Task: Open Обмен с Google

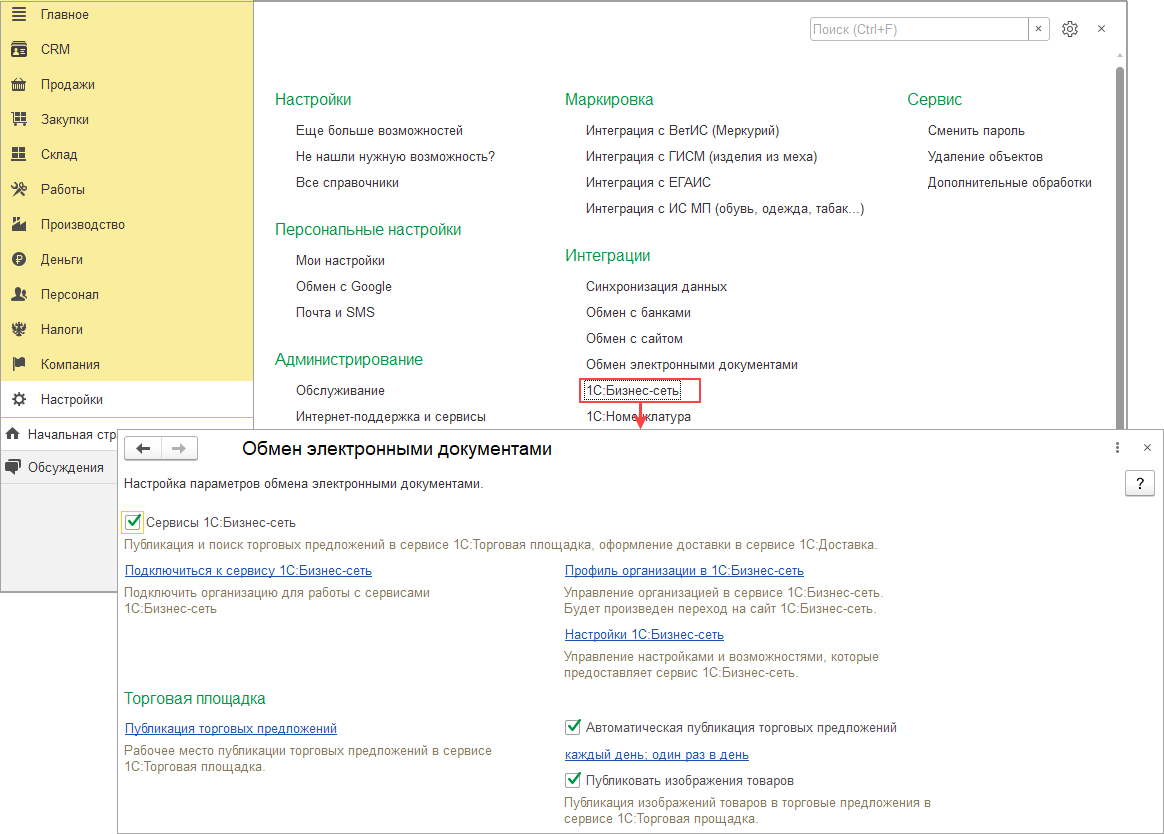Action: pos(343,287)
